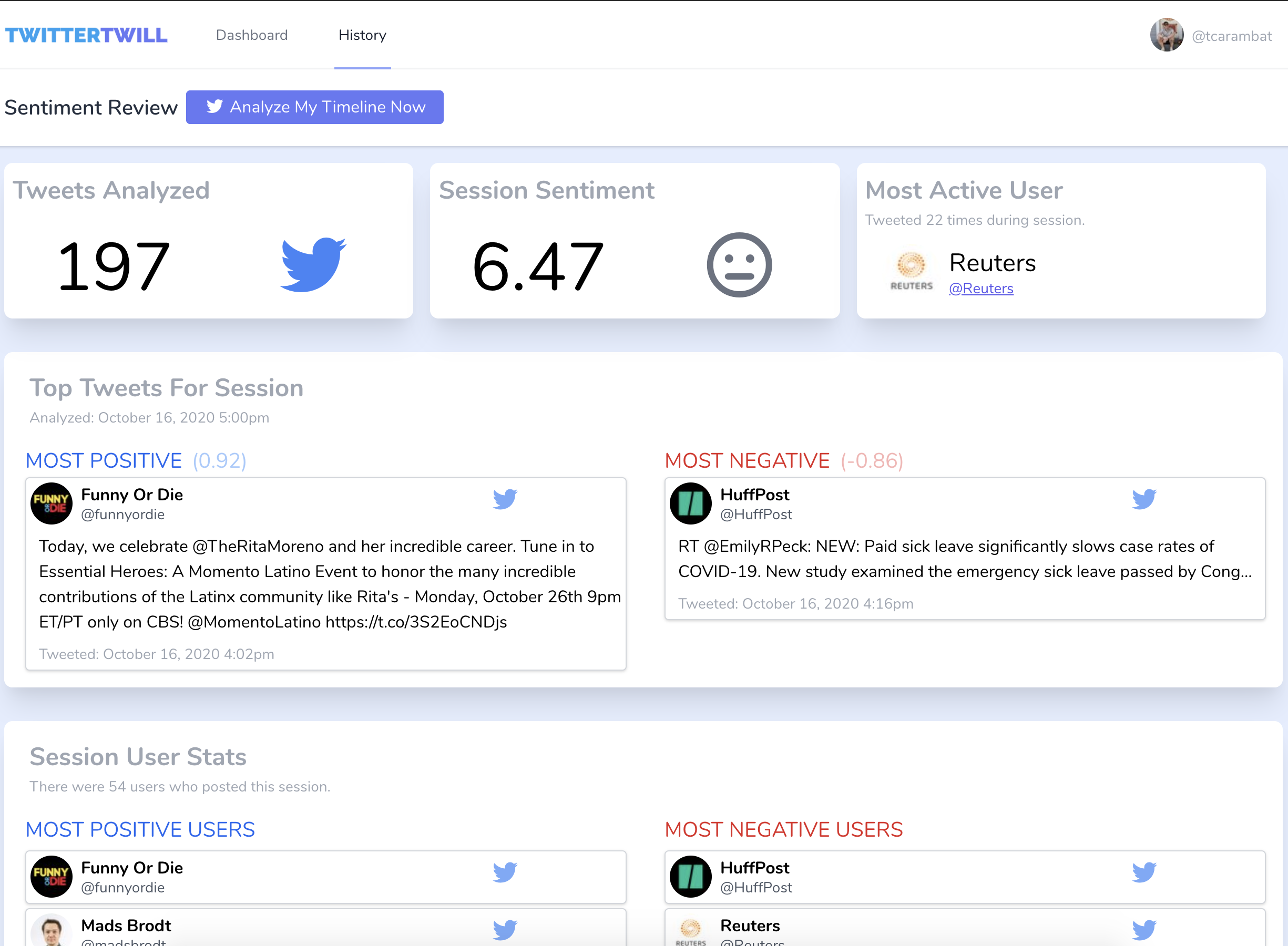Click HuffPost avatar in most negative tweet
Image resolution: width=1288 pixels, height=946 pixels.
(x=691, y=503)
